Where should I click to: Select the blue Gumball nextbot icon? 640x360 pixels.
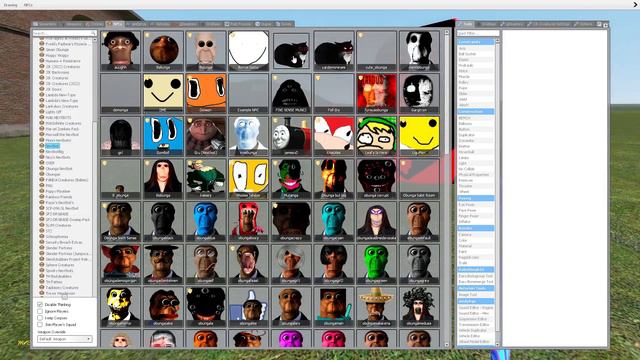(x=163, y=136)
